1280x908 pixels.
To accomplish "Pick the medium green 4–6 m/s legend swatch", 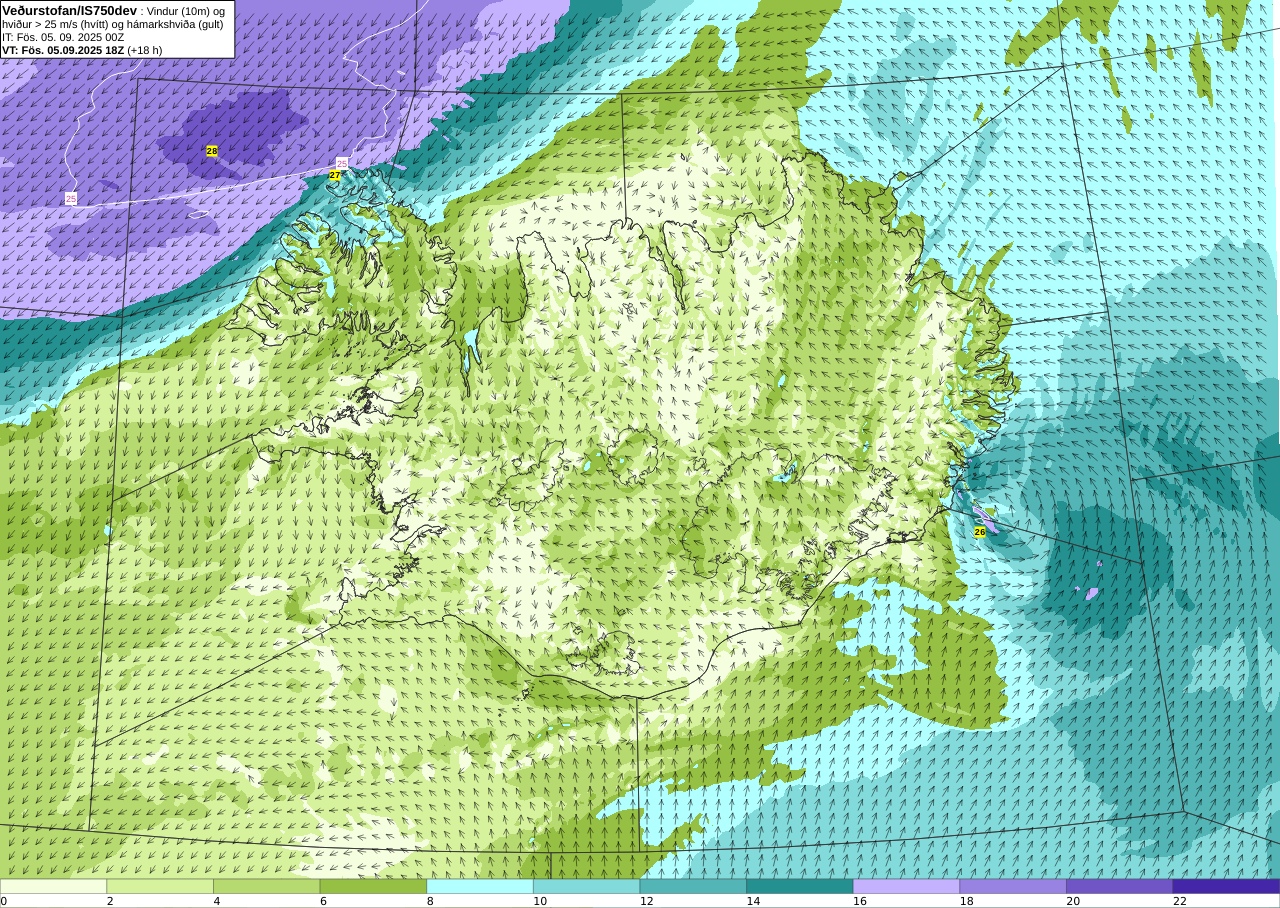I will [x=267, y=886].
